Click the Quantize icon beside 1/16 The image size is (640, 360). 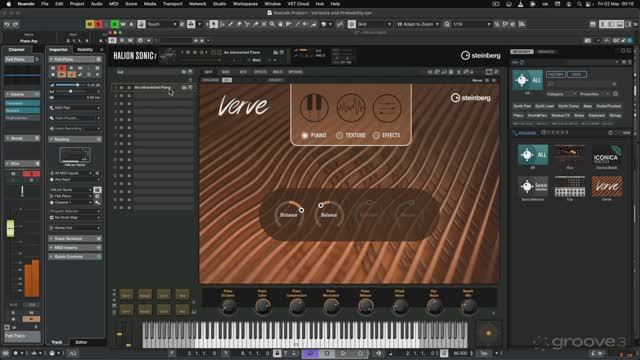point(447,24)
